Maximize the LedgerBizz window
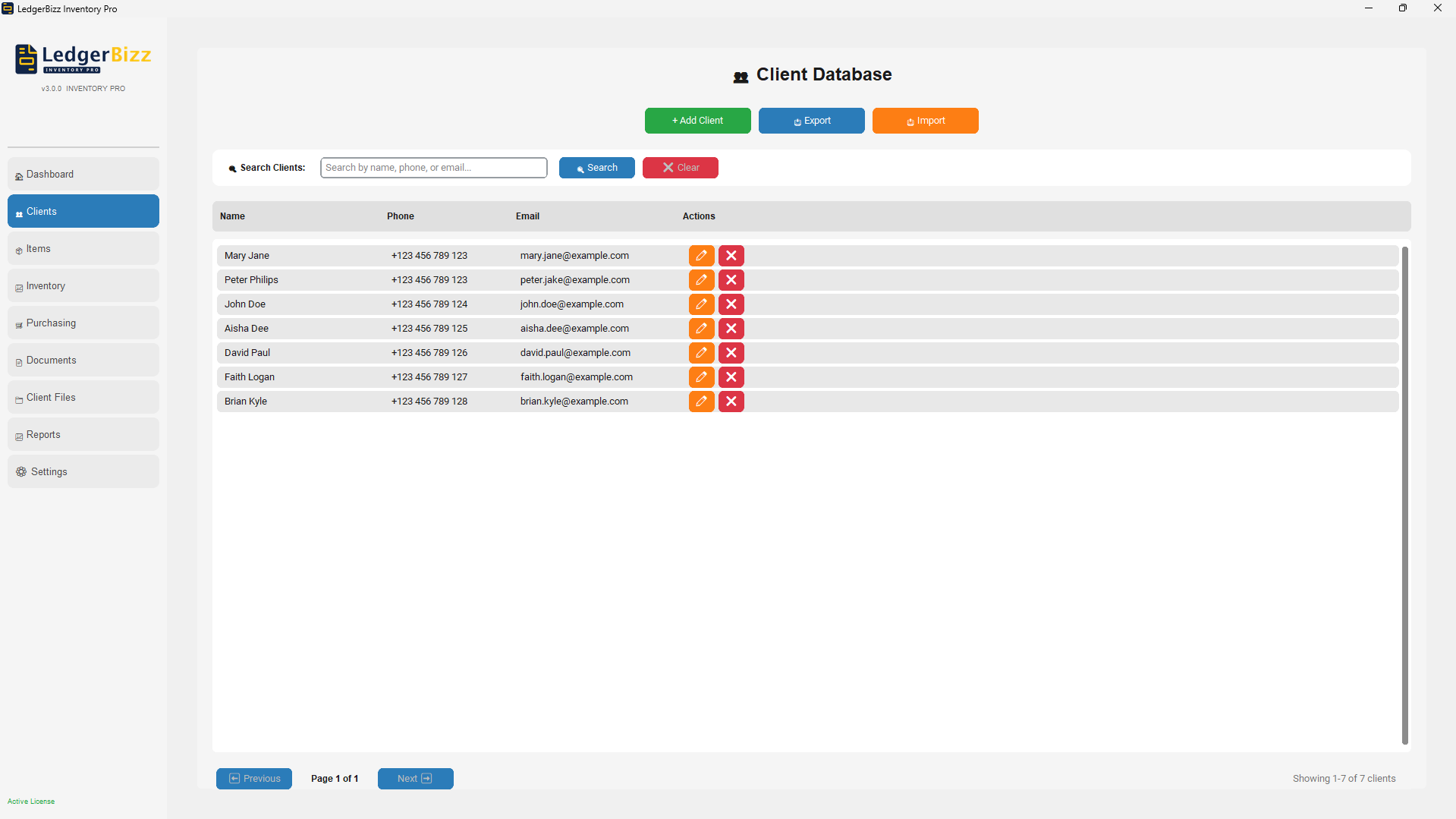1456x819 pixels. tap(1403, 8)
